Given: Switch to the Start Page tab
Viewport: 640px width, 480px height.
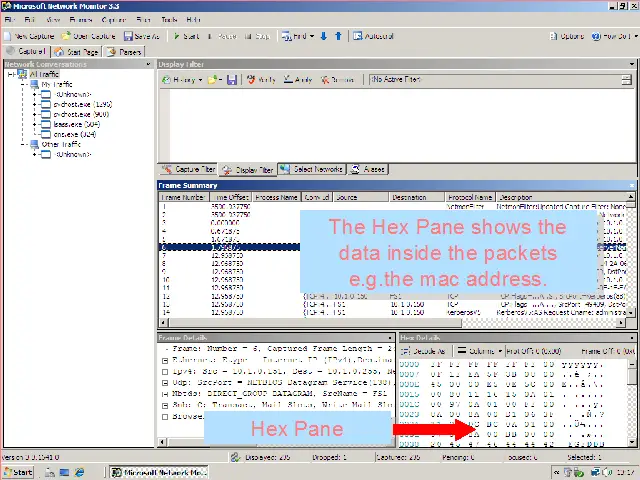Looking at the screenshot, I should (x=77, y=52).
